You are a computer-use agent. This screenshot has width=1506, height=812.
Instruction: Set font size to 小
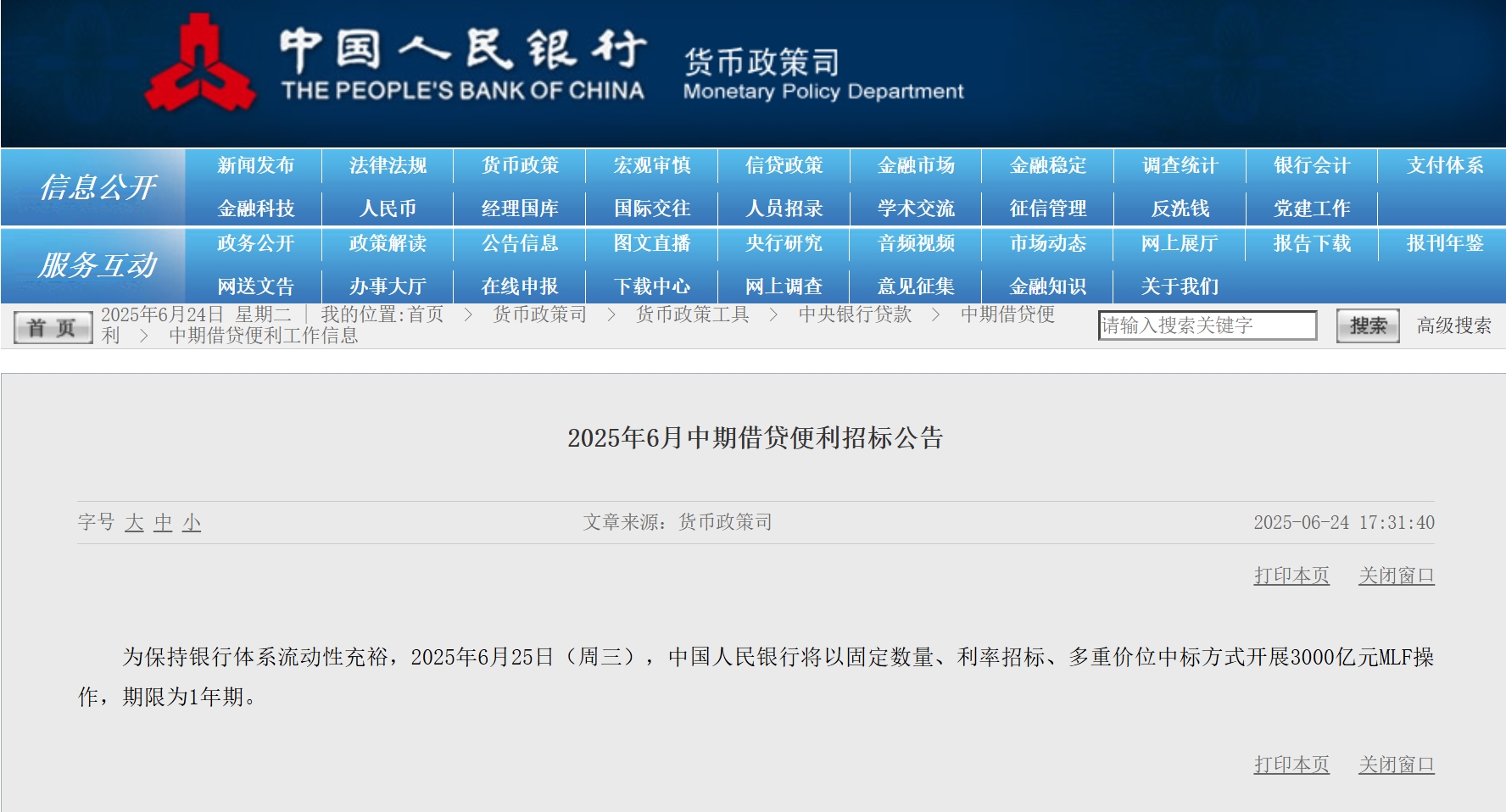tap(192, 522)
